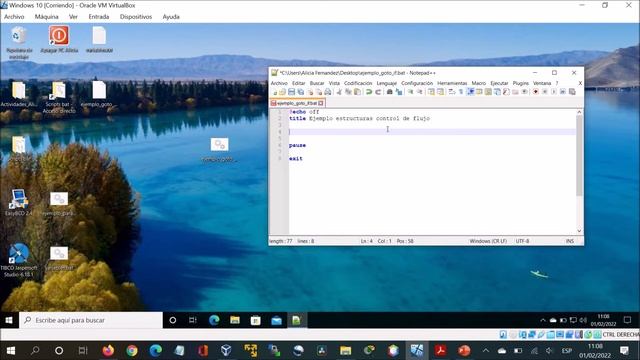Click the Stop Recording macro icon
Image resolution: width=640 pixels, height=360 pixels.
545,92
